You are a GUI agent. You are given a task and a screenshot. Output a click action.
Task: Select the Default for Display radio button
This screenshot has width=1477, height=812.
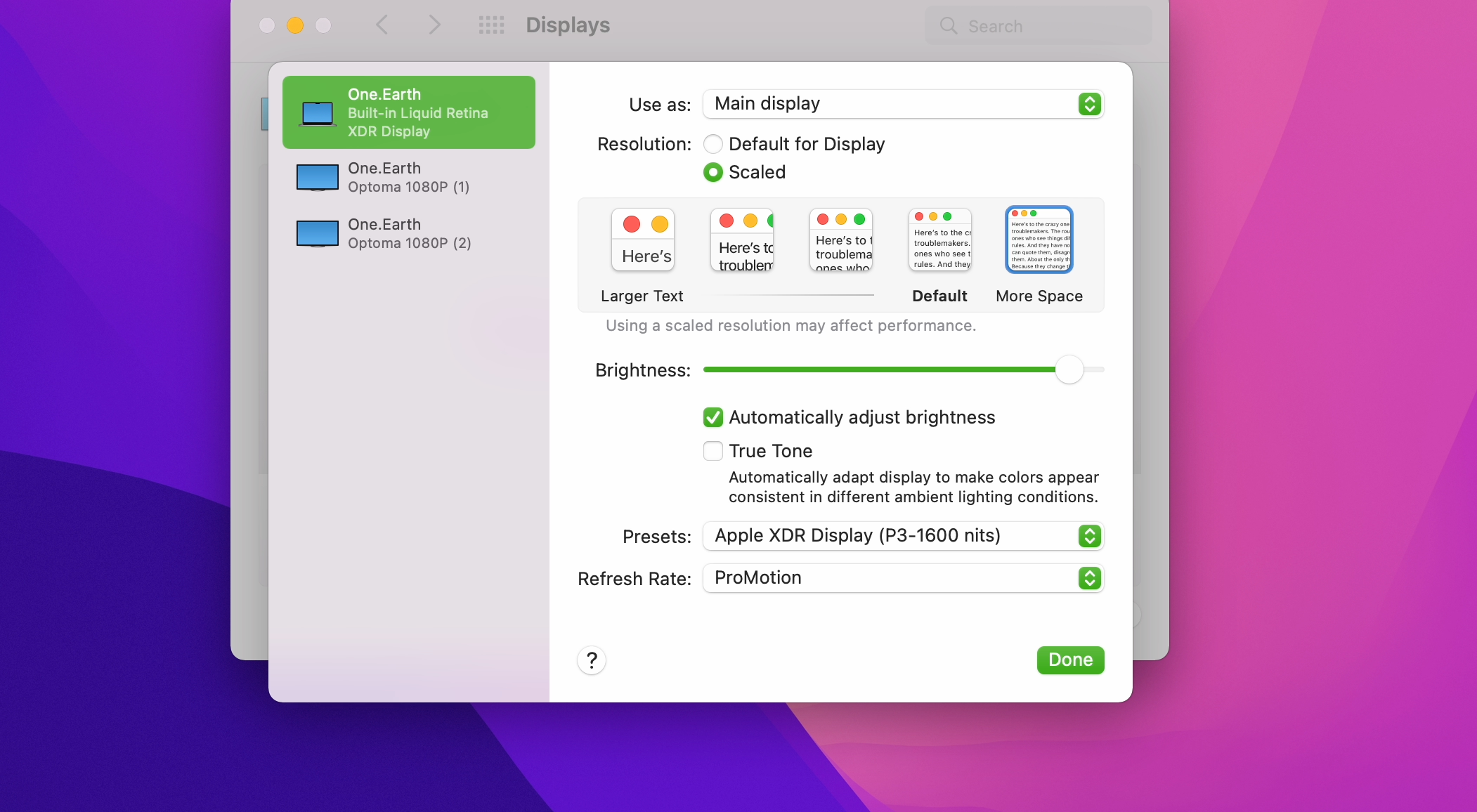[x=713, y=144]
